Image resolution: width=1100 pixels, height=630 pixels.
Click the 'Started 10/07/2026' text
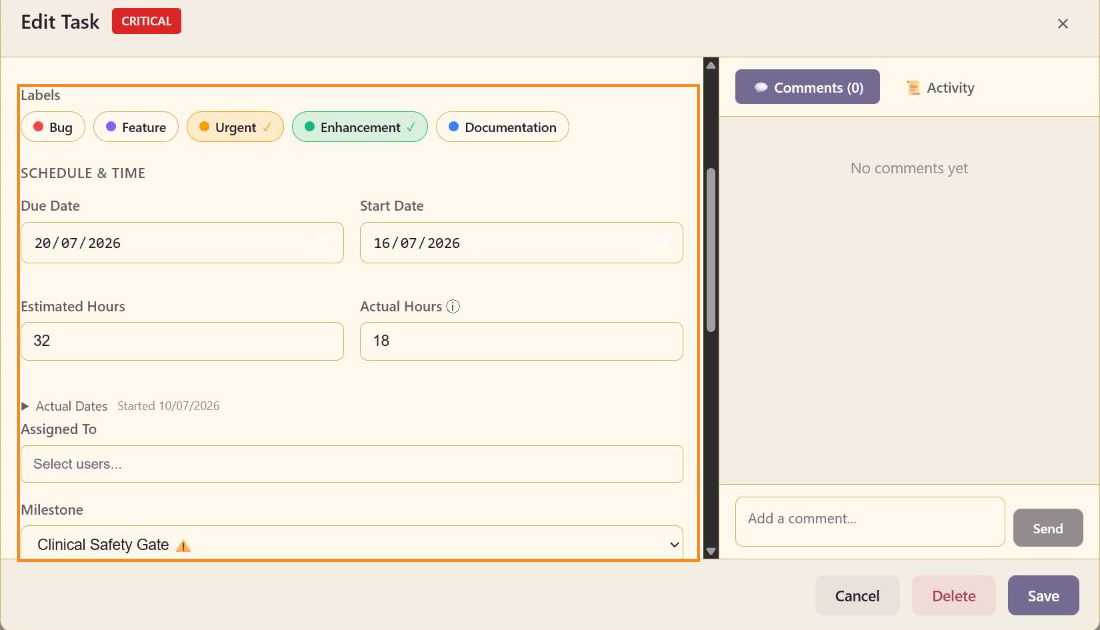(x=168, y=406)
